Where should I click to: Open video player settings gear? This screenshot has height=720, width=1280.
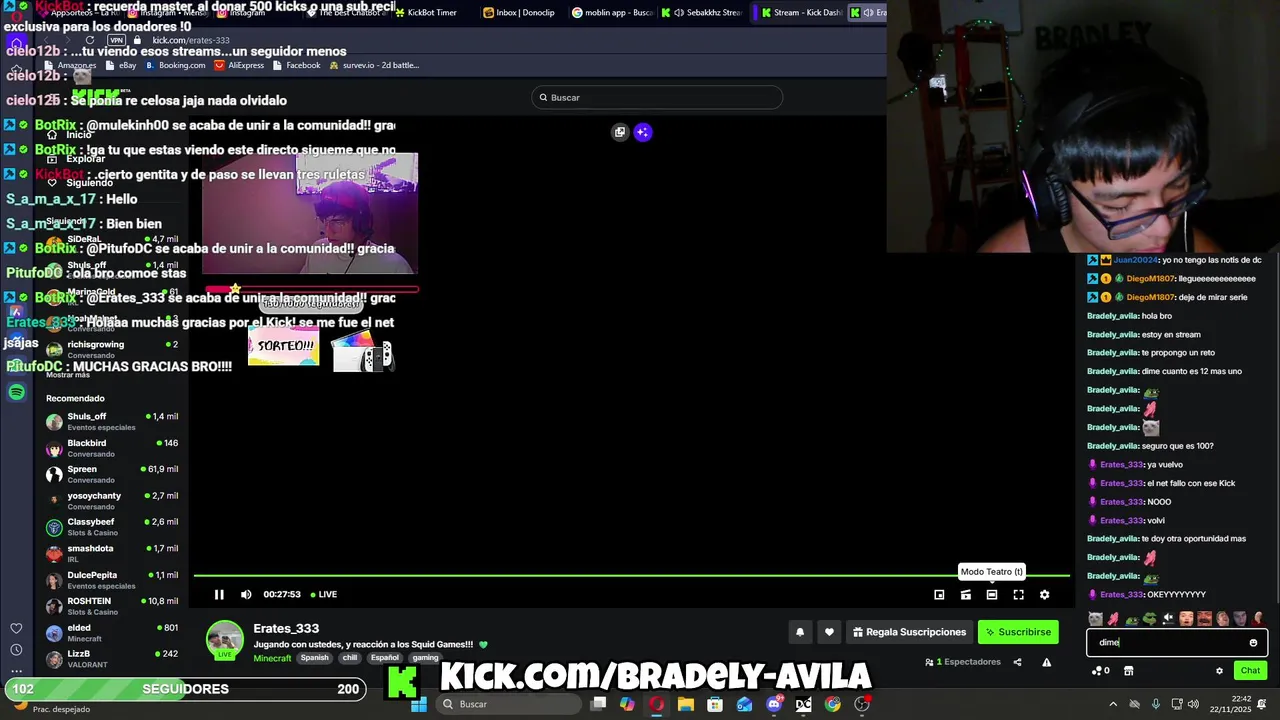1044,595
